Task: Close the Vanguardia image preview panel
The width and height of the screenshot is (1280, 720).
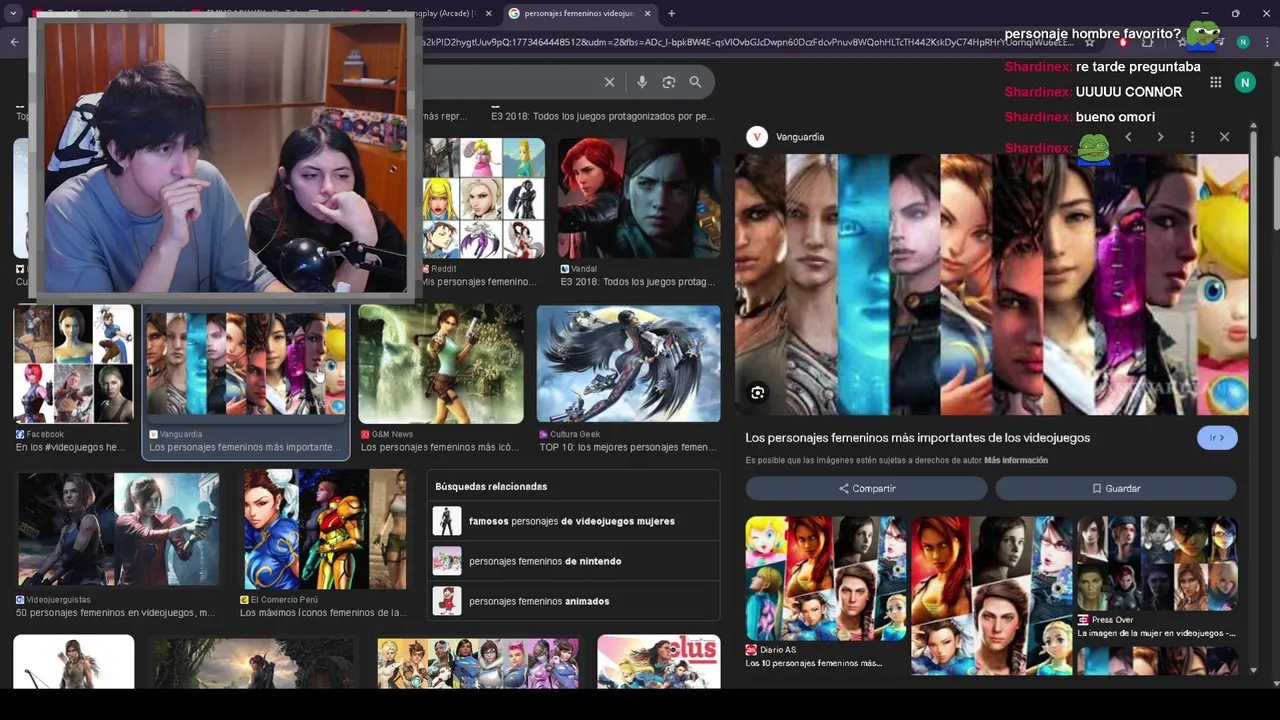Action: pos(1224,137)
